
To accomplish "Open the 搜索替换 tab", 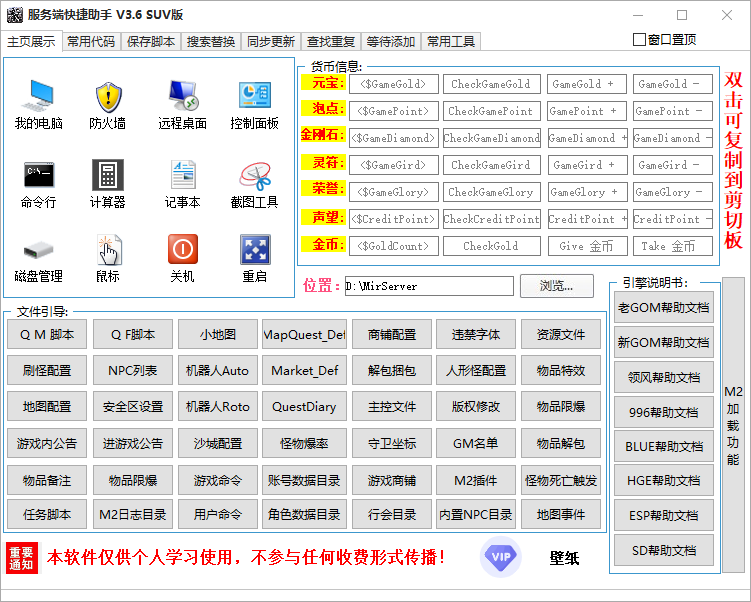I will [x=211, y=42].
